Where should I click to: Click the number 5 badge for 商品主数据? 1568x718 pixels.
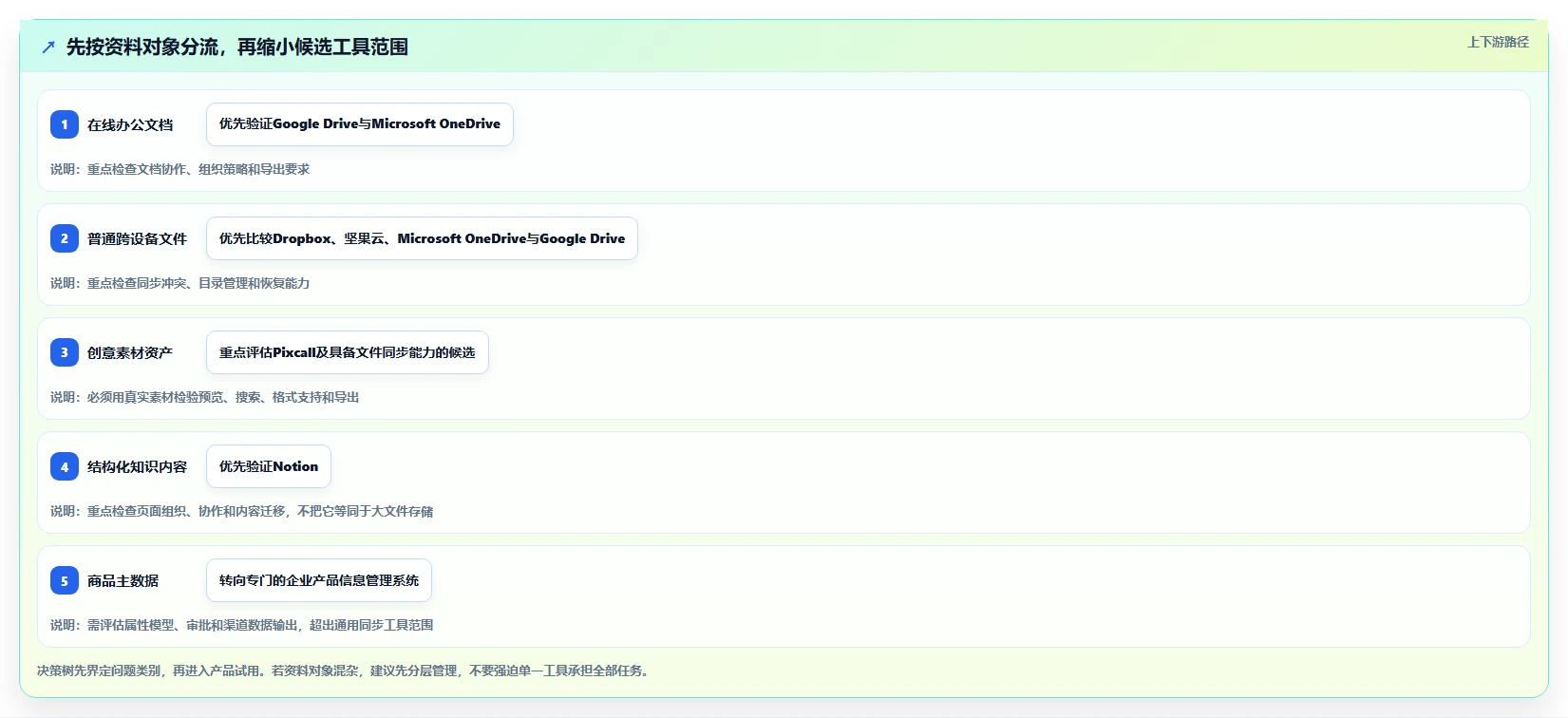coord(65,580)
